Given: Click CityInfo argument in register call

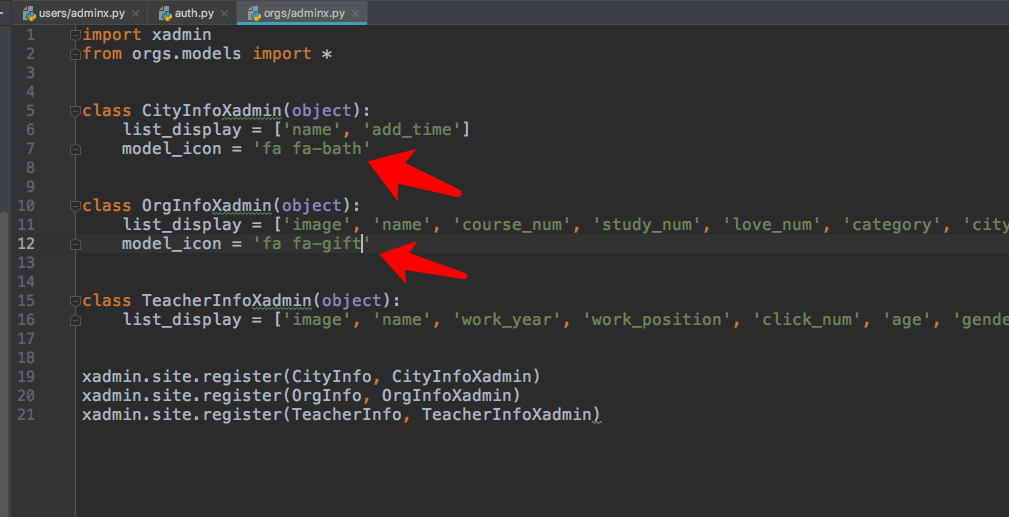Looking at the screenshot, I should tap(332, 377).
